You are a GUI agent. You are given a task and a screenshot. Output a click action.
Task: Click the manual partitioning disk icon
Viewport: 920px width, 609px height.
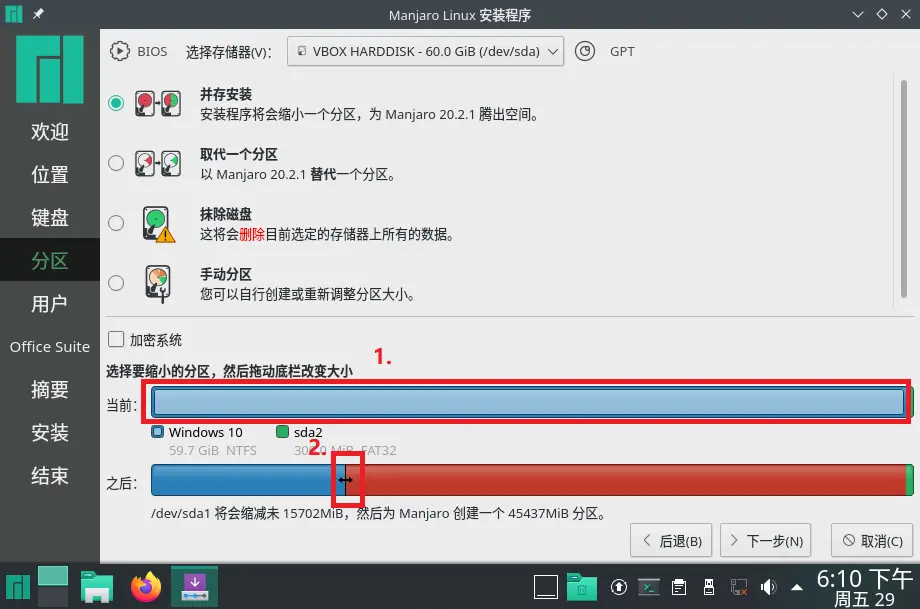pyautogui.click(x=157, y=283)
